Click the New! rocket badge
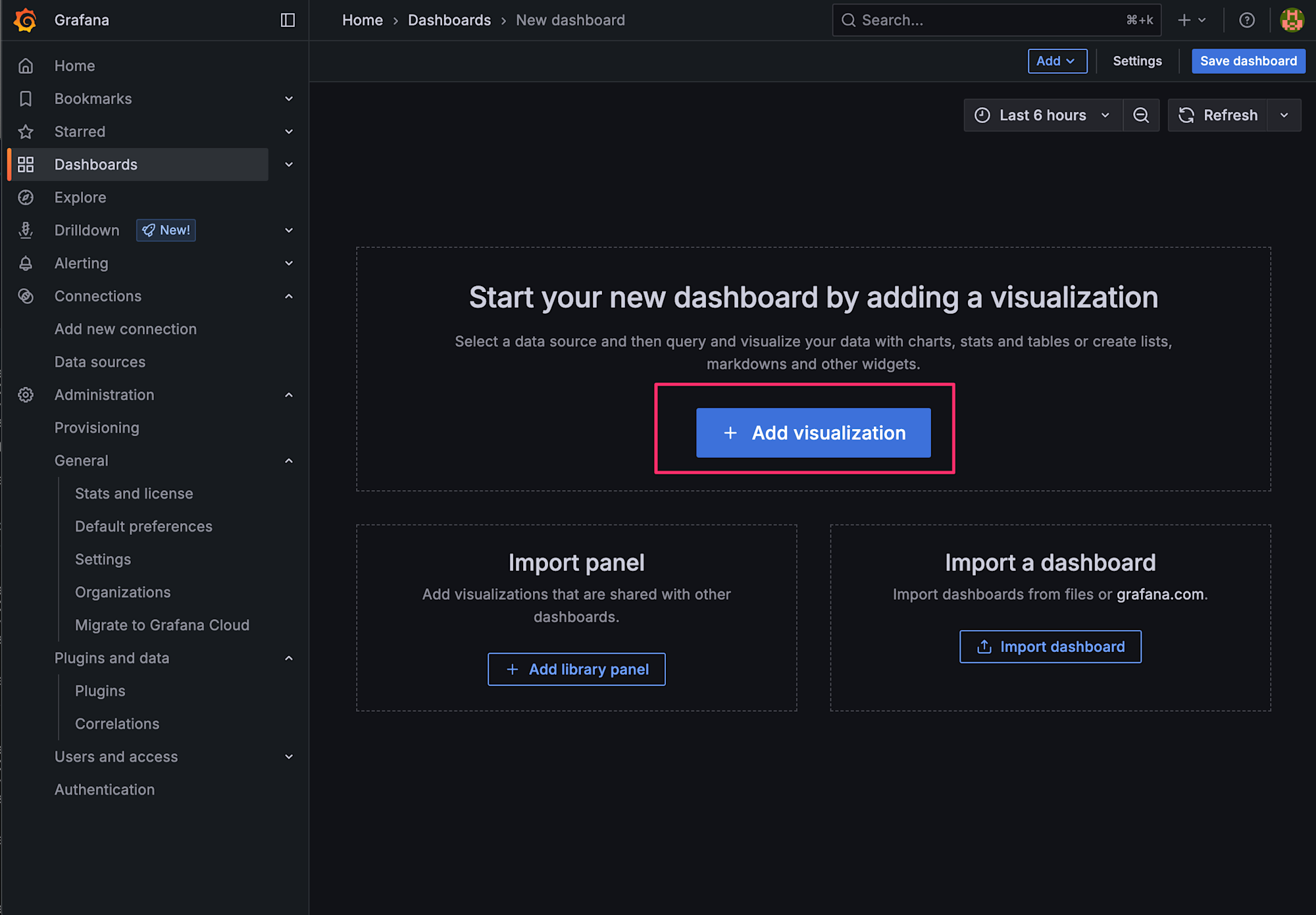 click(166, 230)
